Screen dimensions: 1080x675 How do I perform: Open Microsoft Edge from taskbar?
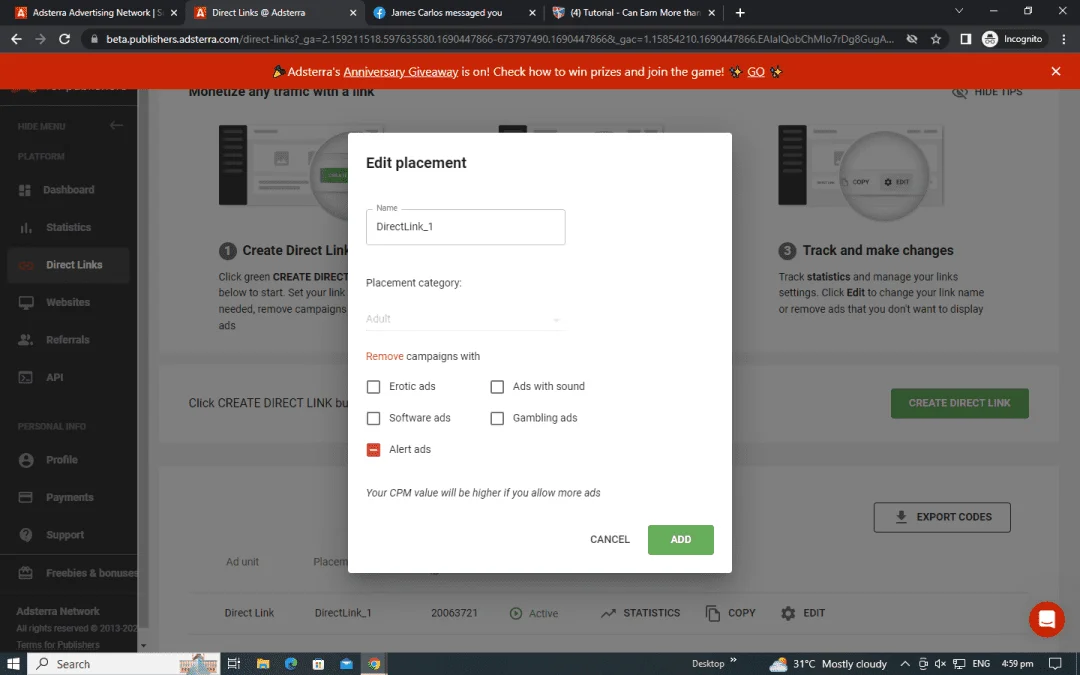(x=291, y=664)
